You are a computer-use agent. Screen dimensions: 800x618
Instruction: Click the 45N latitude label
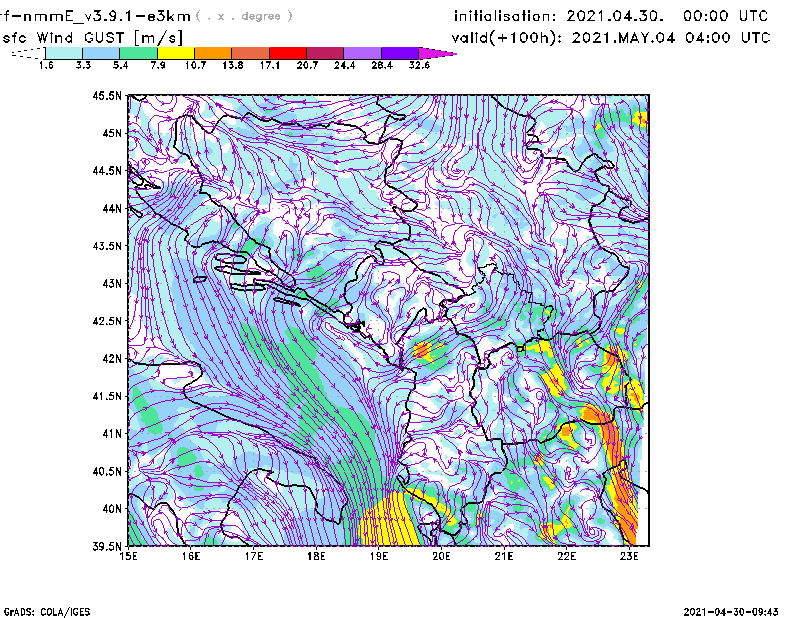[x=112, y=133]
